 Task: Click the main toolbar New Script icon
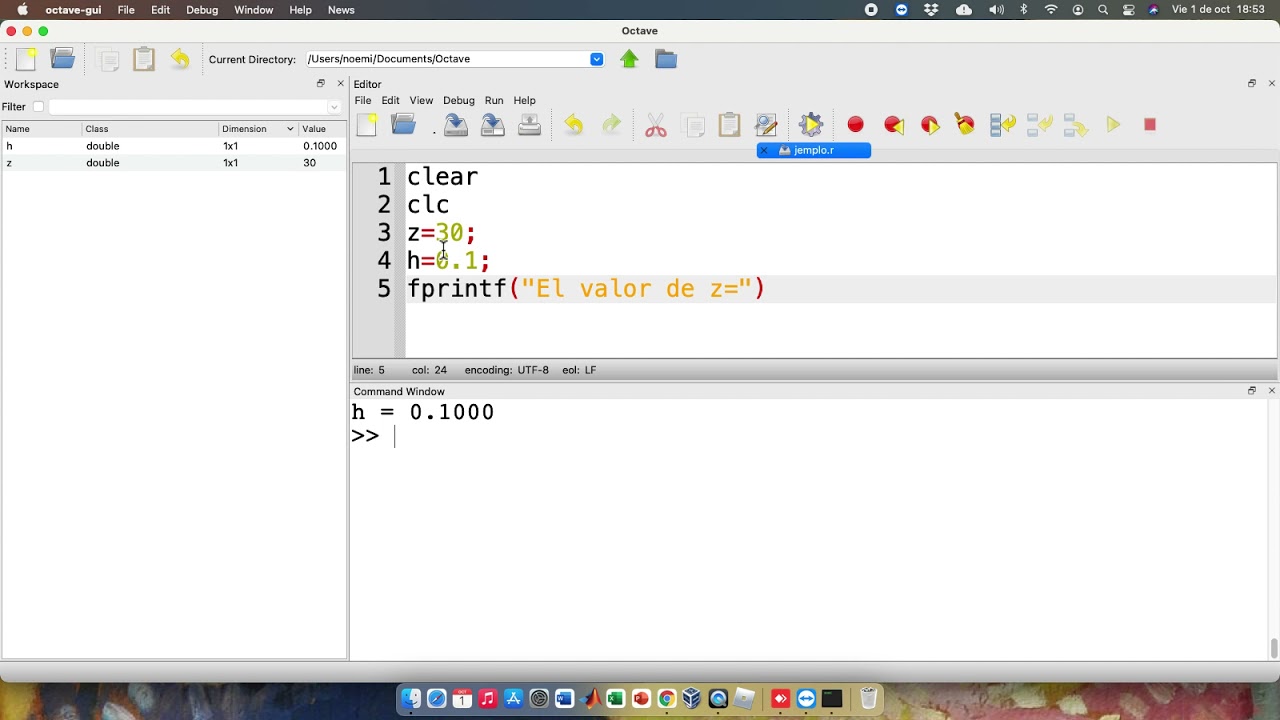27,59
